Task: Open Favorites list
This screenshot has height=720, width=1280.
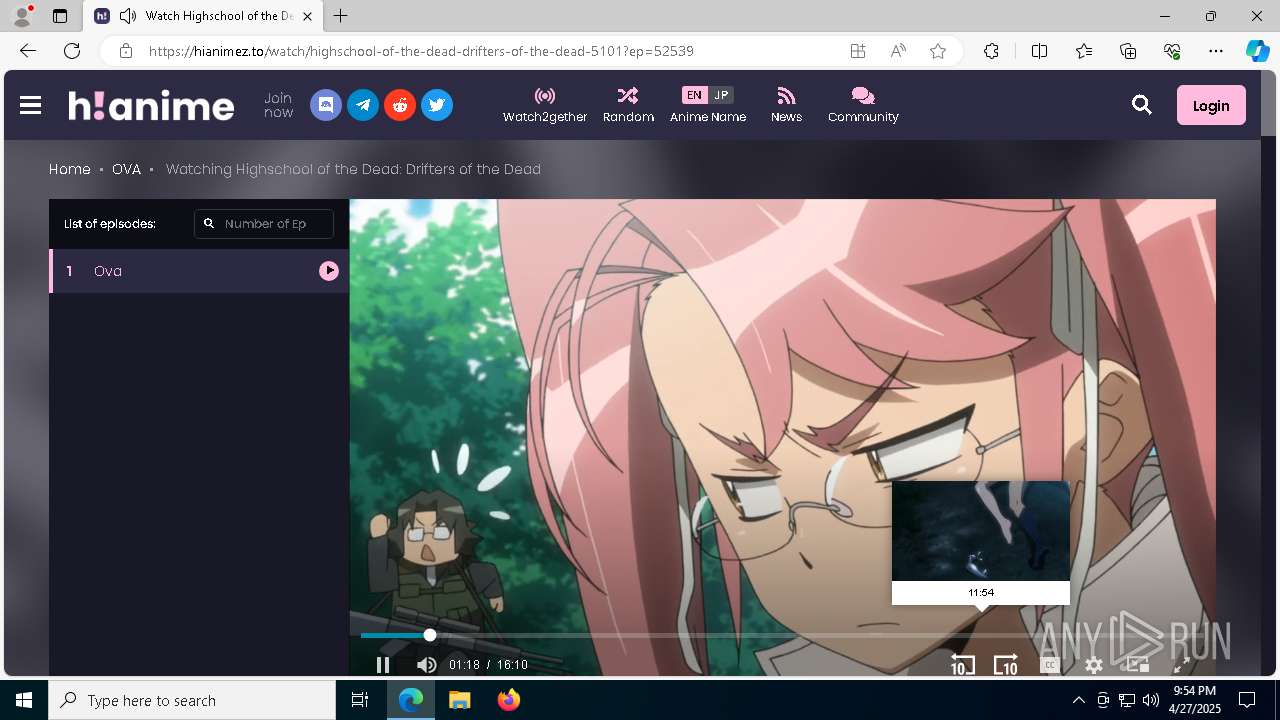Action: [x=1084, y=51]
